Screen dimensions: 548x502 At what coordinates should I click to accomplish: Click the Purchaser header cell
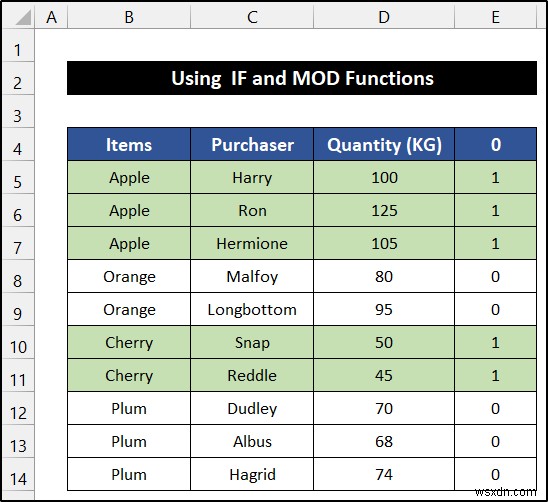[x=252, y=144]
